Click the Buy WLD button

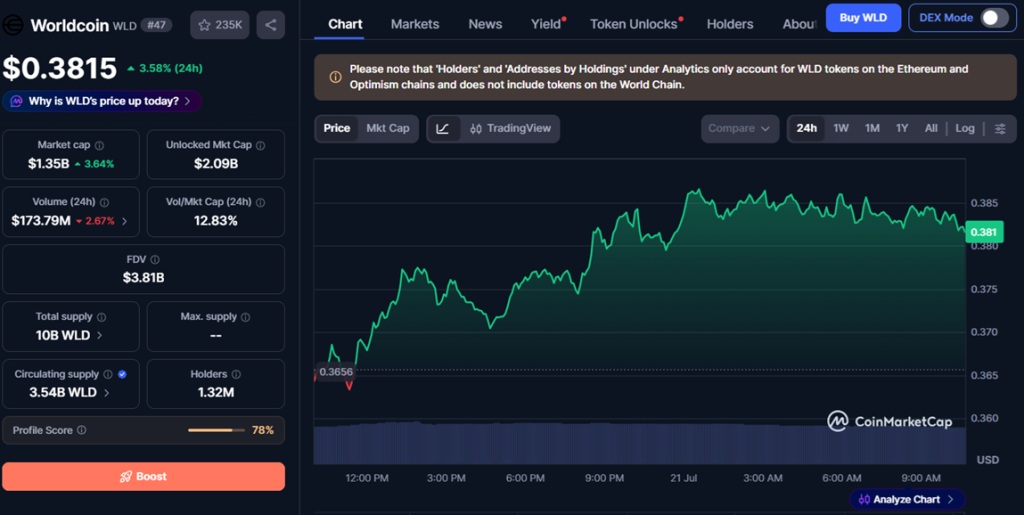tap(863, 18)
